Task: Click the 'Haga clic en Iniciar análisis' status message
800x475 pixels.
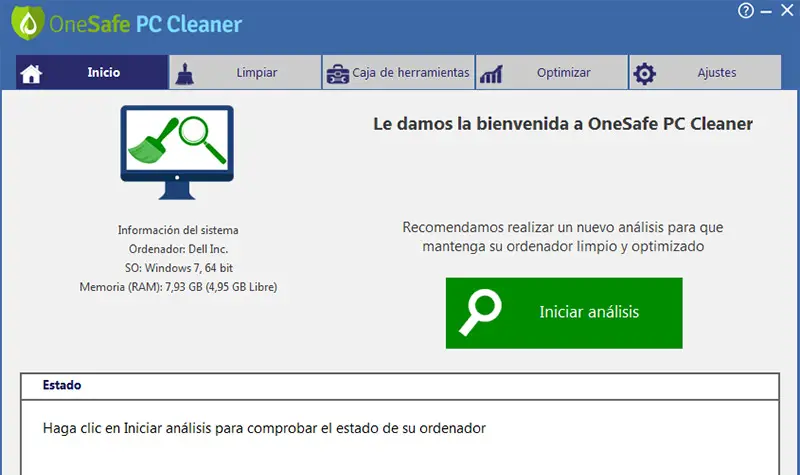Action: 264,428
